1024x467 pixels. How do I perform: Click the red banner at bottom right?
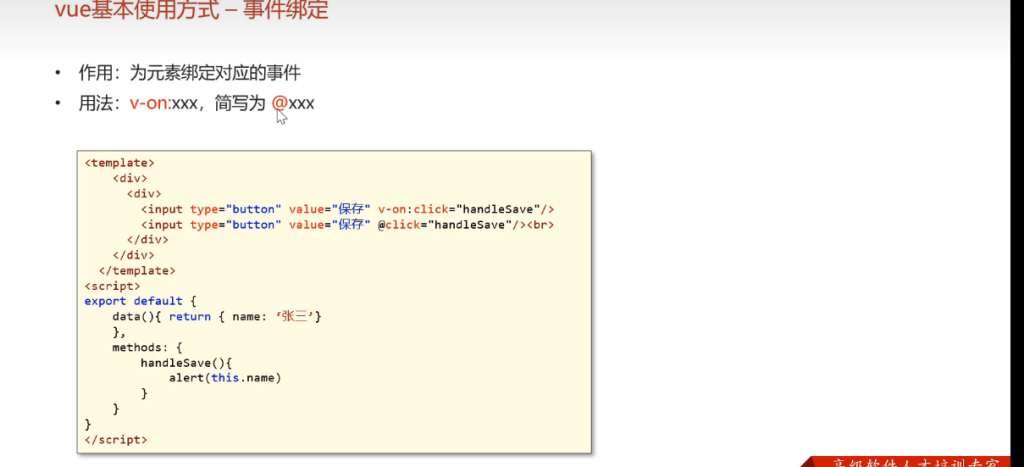pos(912,461)
